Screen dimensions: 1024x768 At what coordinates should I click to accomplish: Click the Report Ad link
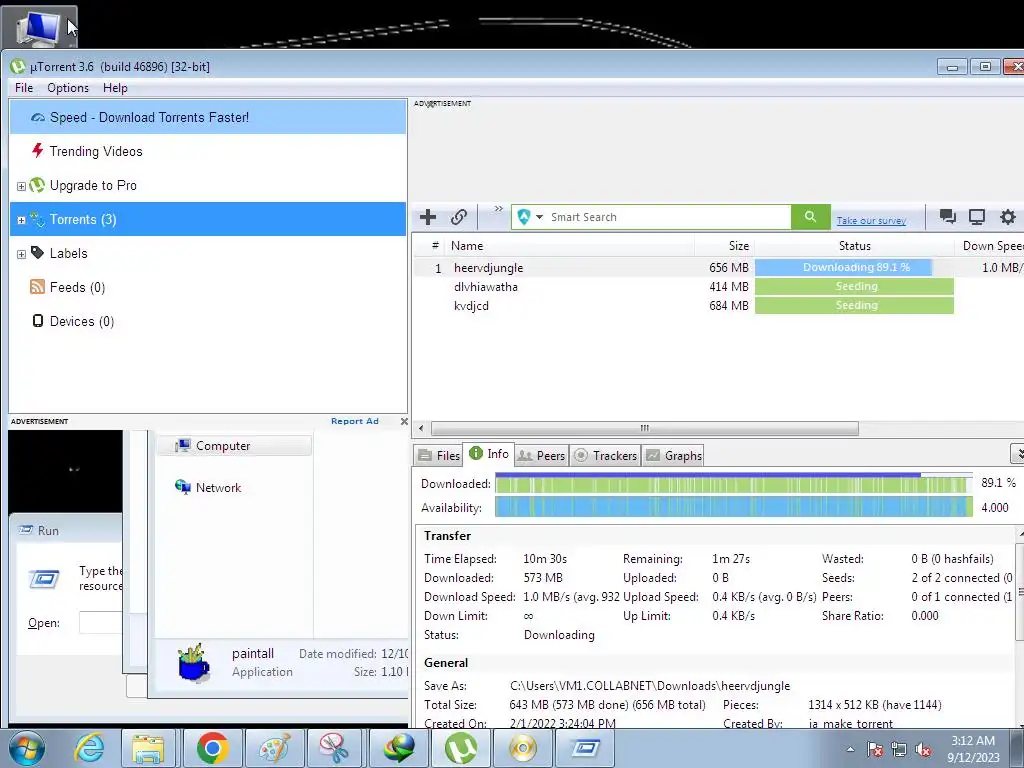tap(355, 421)
